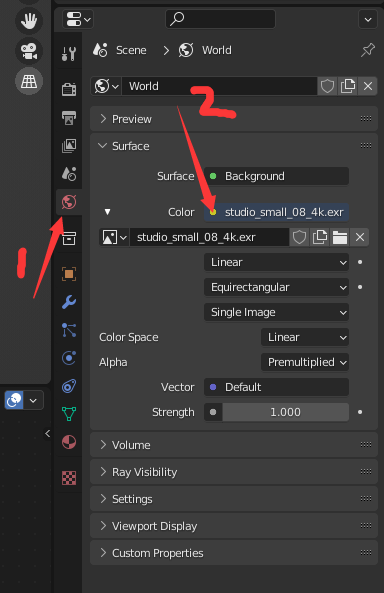
Task: Unlink the World datablock
Action: point(368,86)
